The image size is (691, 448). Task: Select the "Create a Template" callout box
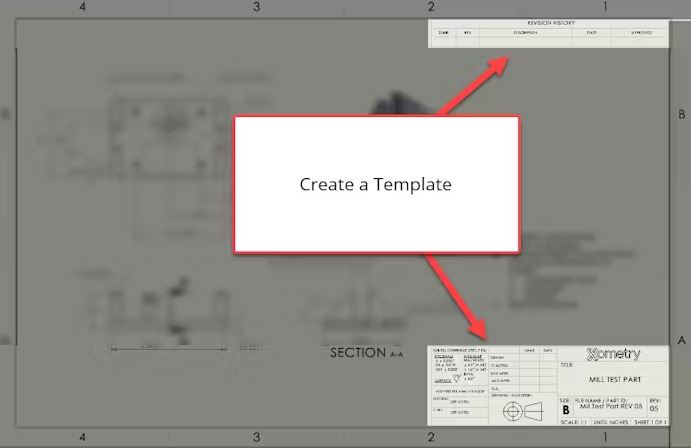(x=376, y=184)
